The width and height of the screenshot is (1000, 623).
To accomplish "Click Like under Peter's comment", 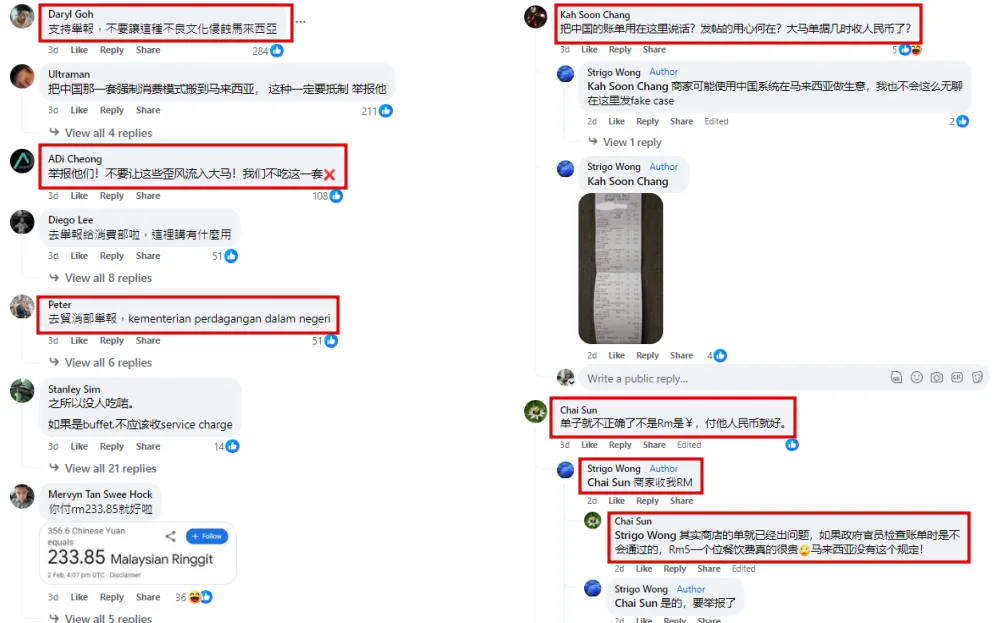I will 79,341.
